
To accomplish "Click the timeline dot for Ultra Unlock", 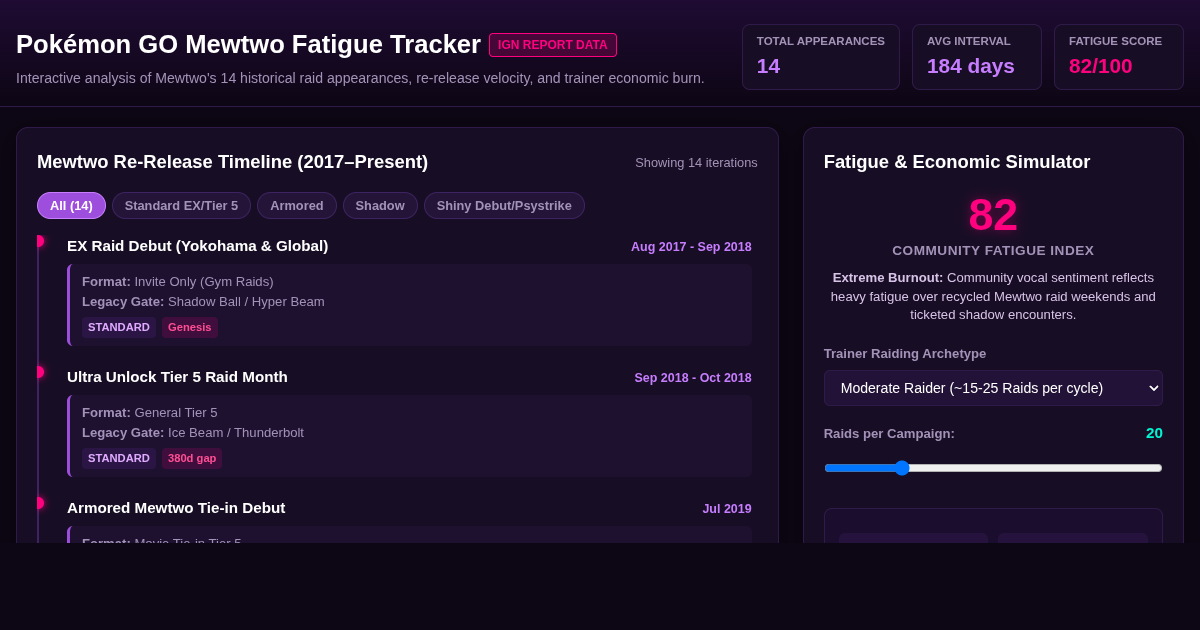I will click(39, 372).
